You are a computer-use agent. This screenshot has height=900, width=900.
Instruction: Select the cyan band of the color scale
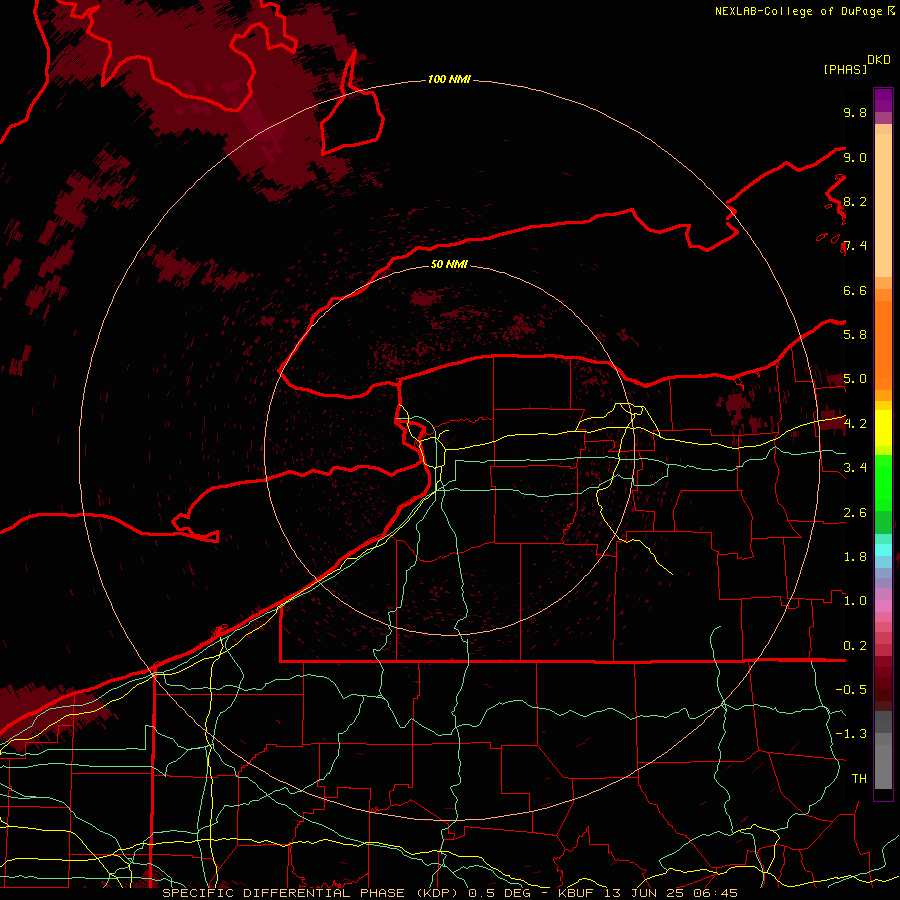[883, 550]
